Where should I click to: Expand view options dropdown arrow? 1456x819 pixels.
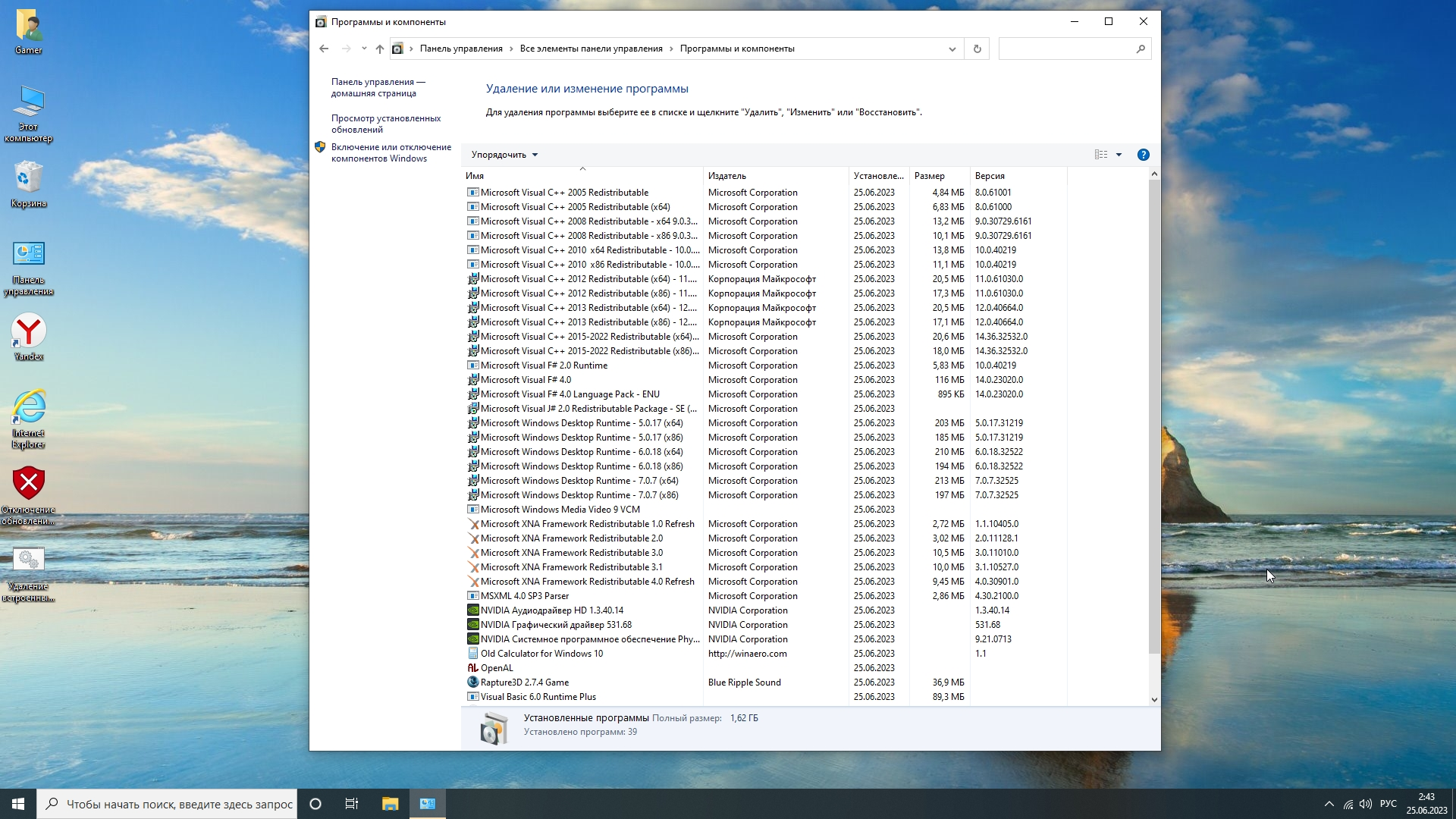point(1119,155)
